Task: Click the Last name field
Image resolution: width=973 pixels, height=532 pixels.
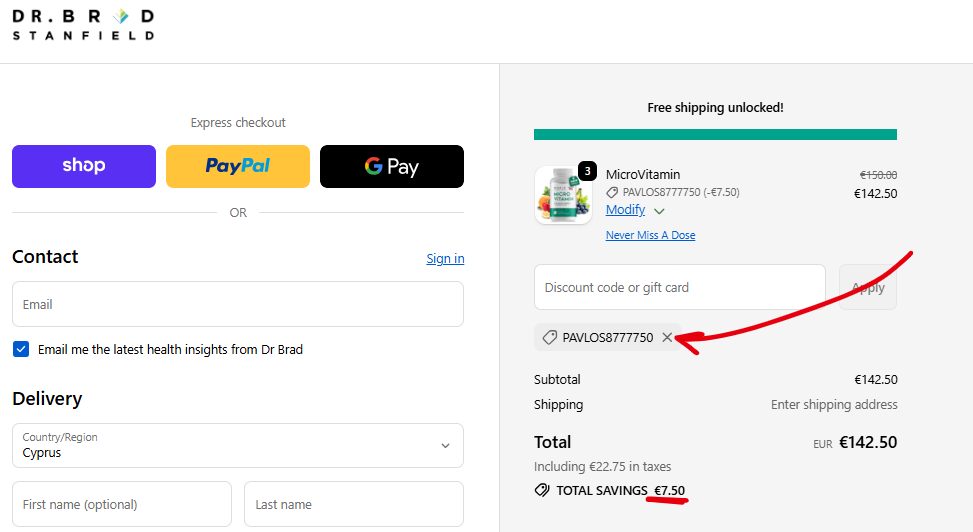Action: pos(354,504)
